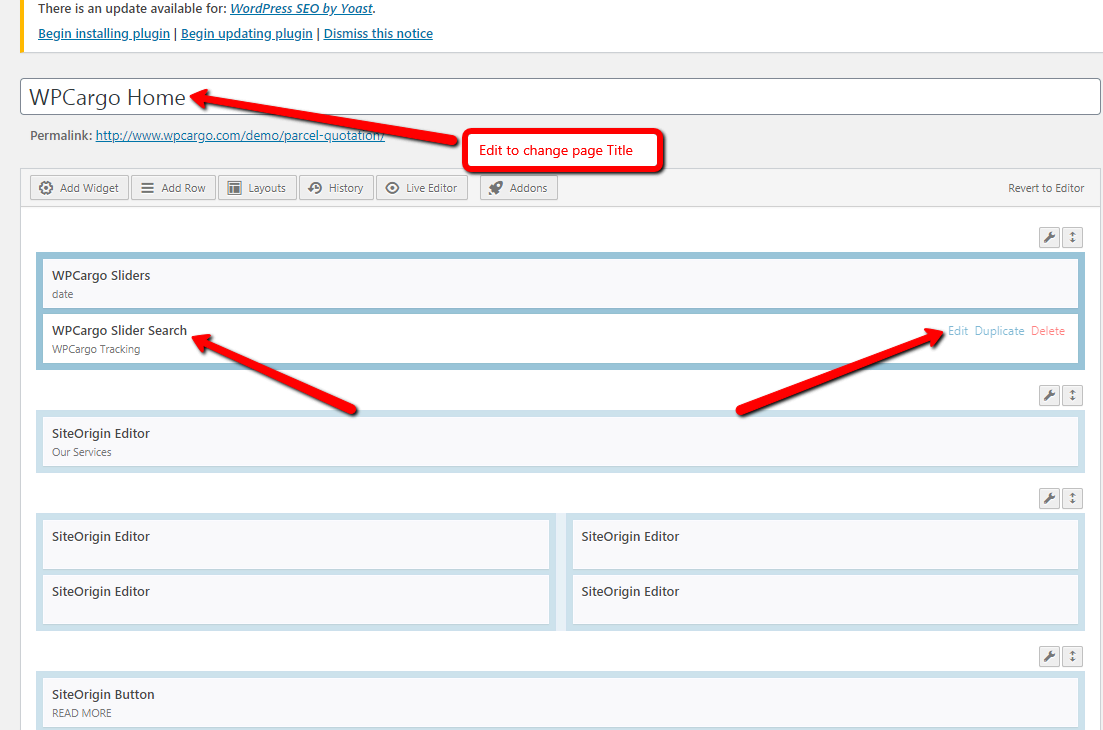Click the Layouts grid icon
The width and height of the screenshot is (1103, 730).
235,188
